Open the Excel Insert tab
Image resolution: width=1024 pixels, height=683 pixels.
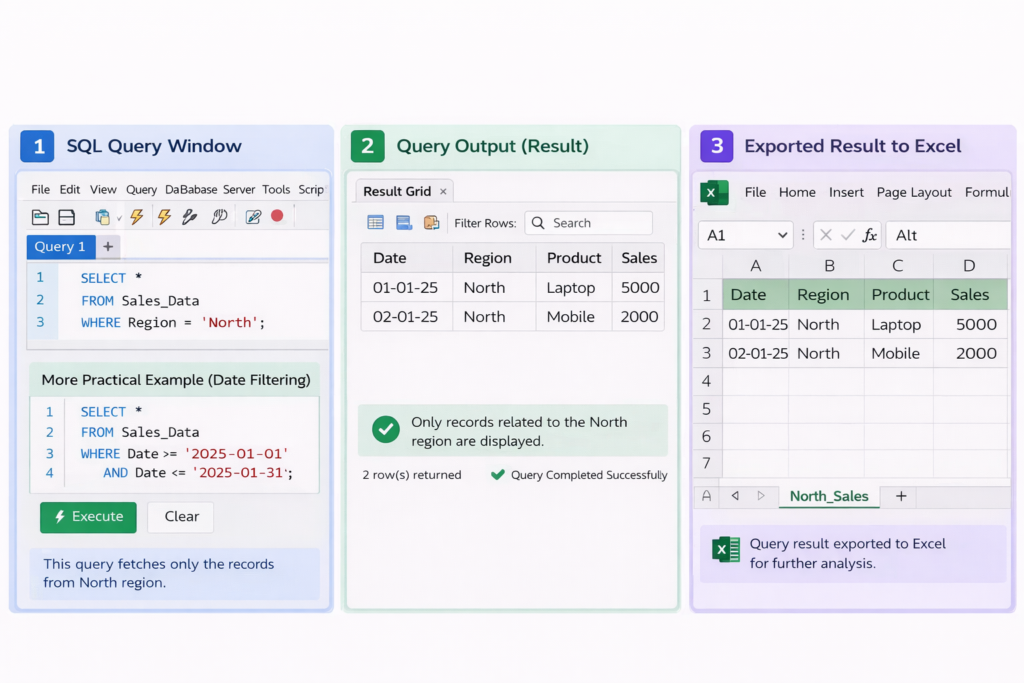846,193
